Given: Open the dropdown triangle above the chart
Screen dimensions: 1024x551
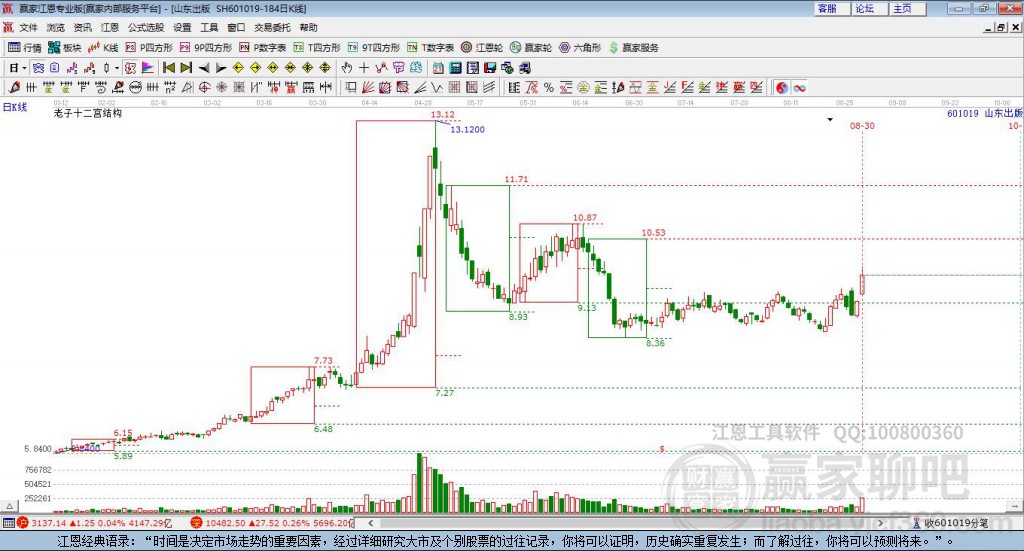Looking at the screenshot, I should tap(830, 119).
